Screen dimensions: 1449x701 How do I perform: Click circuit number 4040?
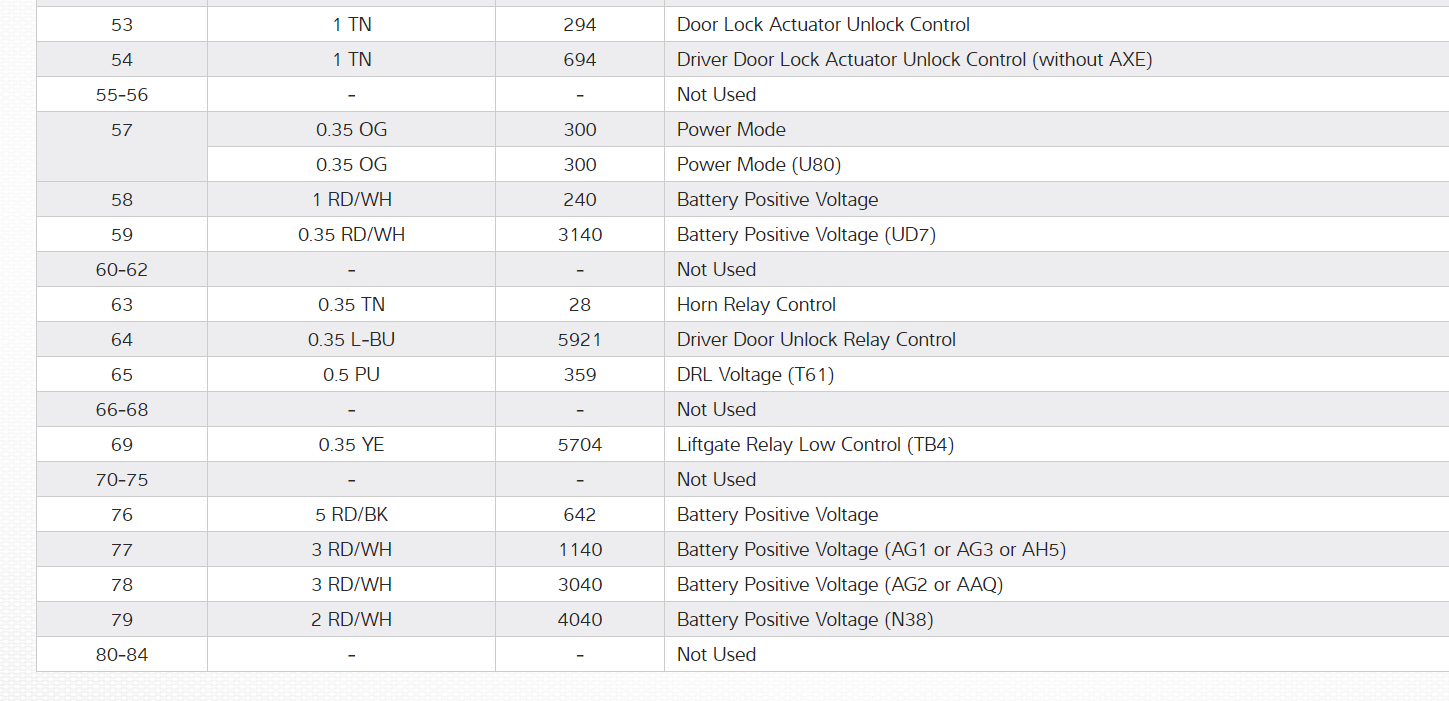click(x=580, y=620)
